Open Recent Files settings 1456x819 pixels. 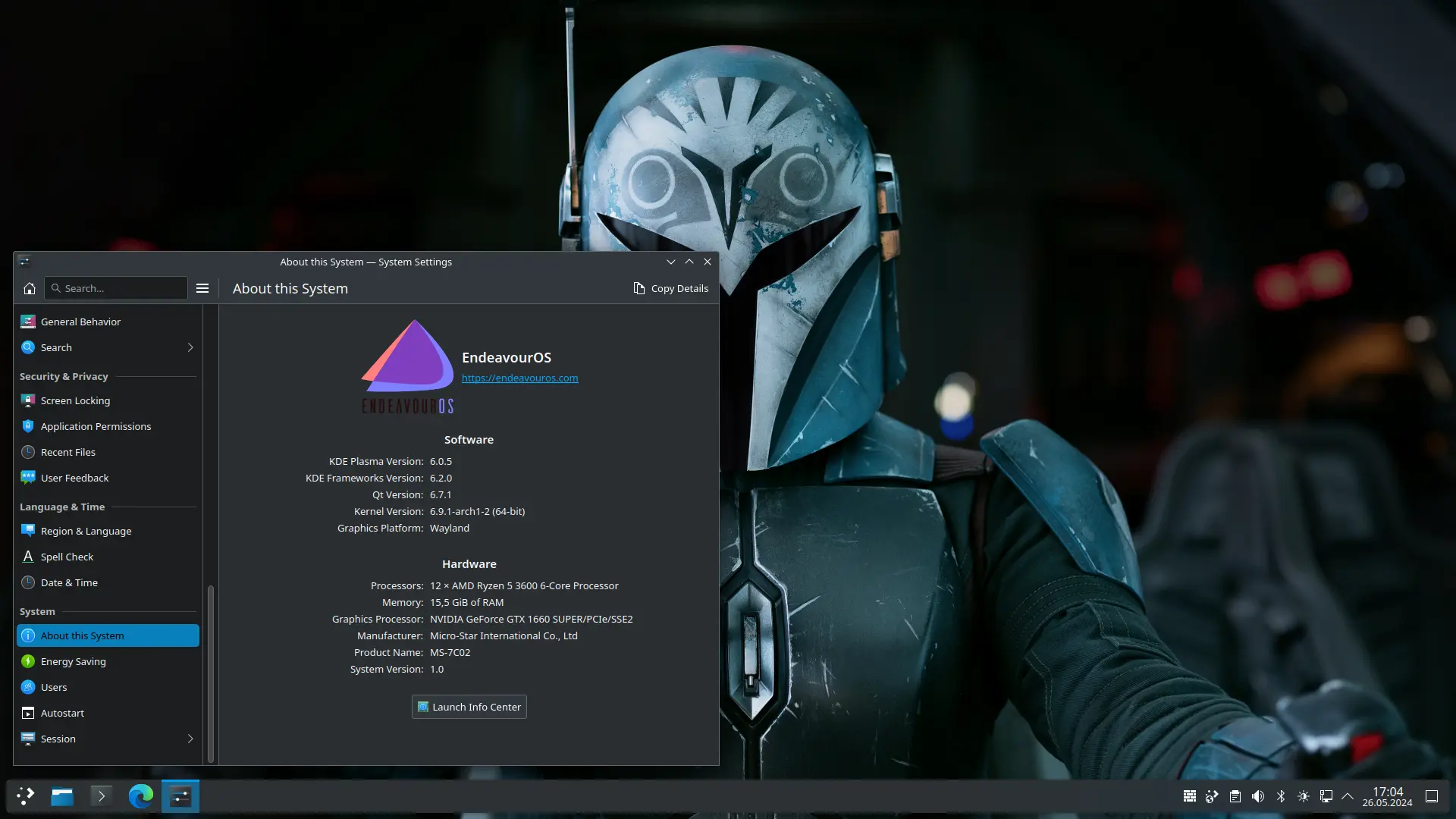[108, 452]
